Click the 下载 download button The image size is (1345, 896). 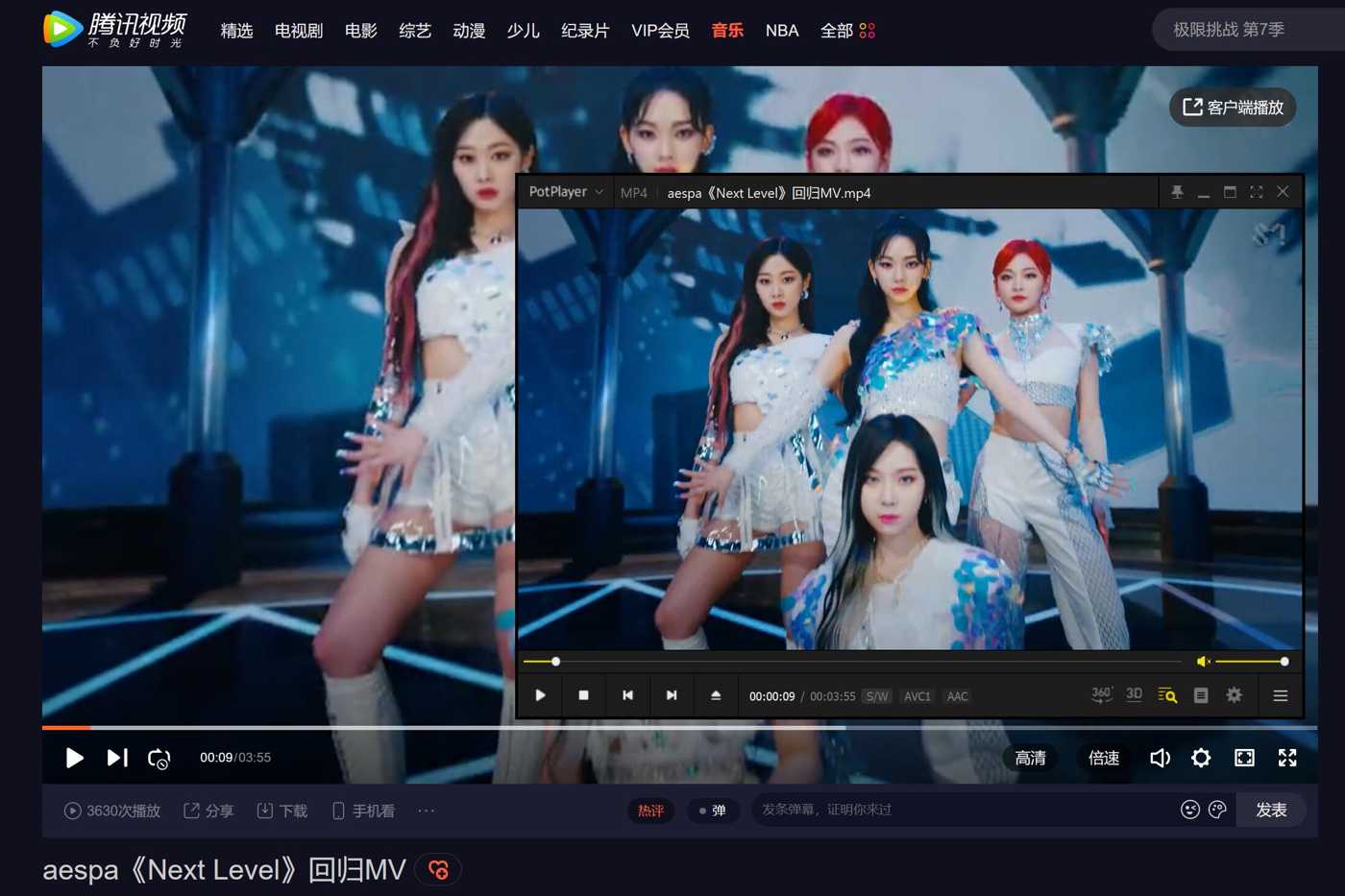pos(282,811)
